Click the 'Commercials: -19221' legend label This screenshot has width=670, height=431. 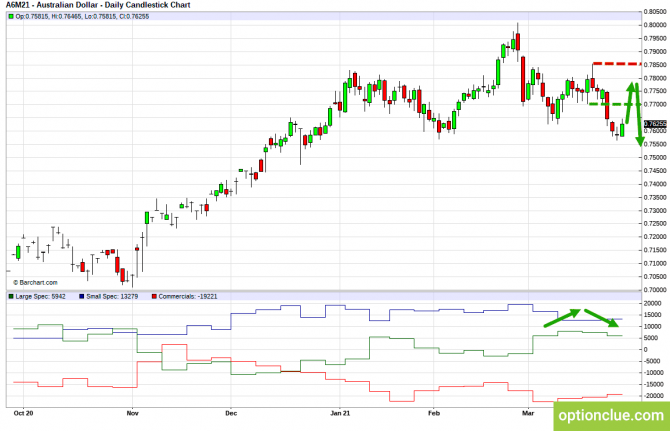pyautogui.click(x=188, y=296)
